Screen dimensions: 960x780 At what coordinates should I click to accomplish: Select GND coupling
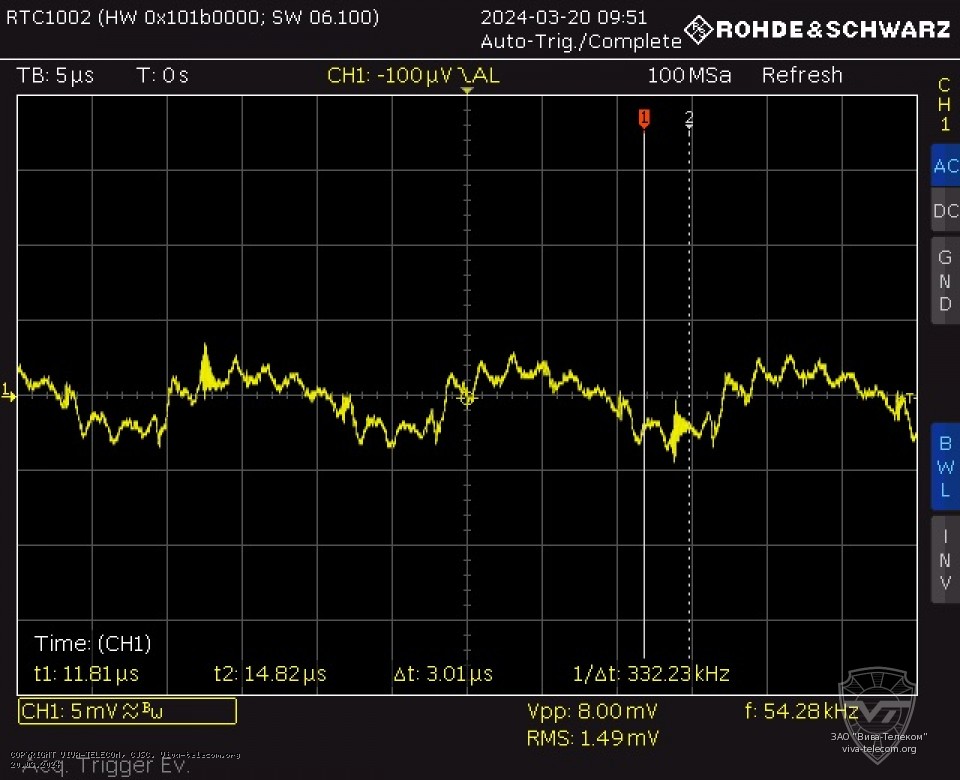(x=944, y=280)
